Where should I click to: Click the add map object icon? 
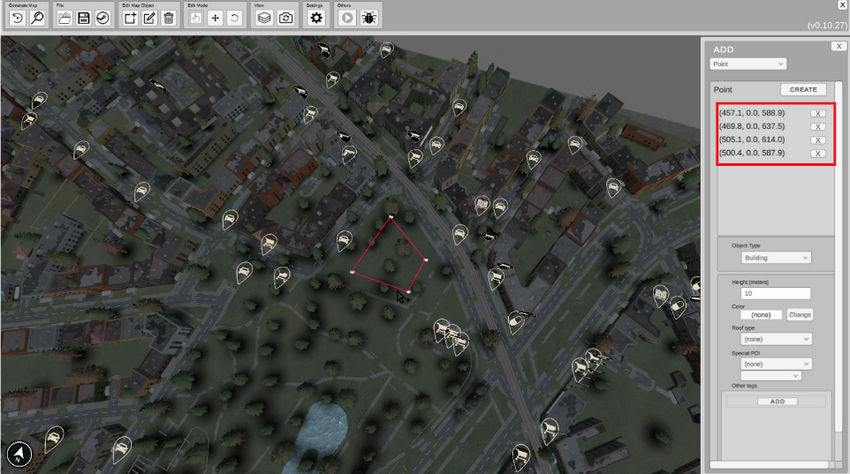pos(130,18)
